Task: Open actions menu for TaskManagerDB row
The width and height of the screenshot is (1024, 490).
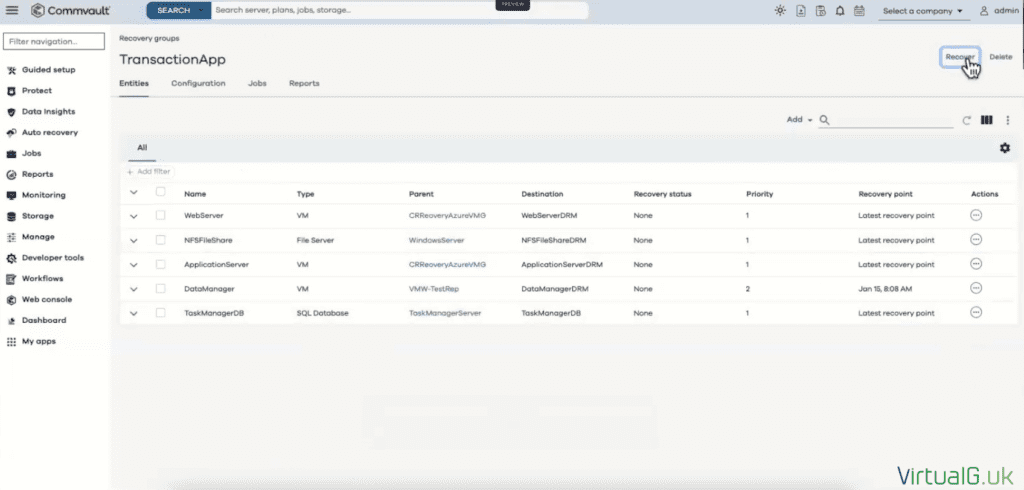Action: click(x=976, y=312)
